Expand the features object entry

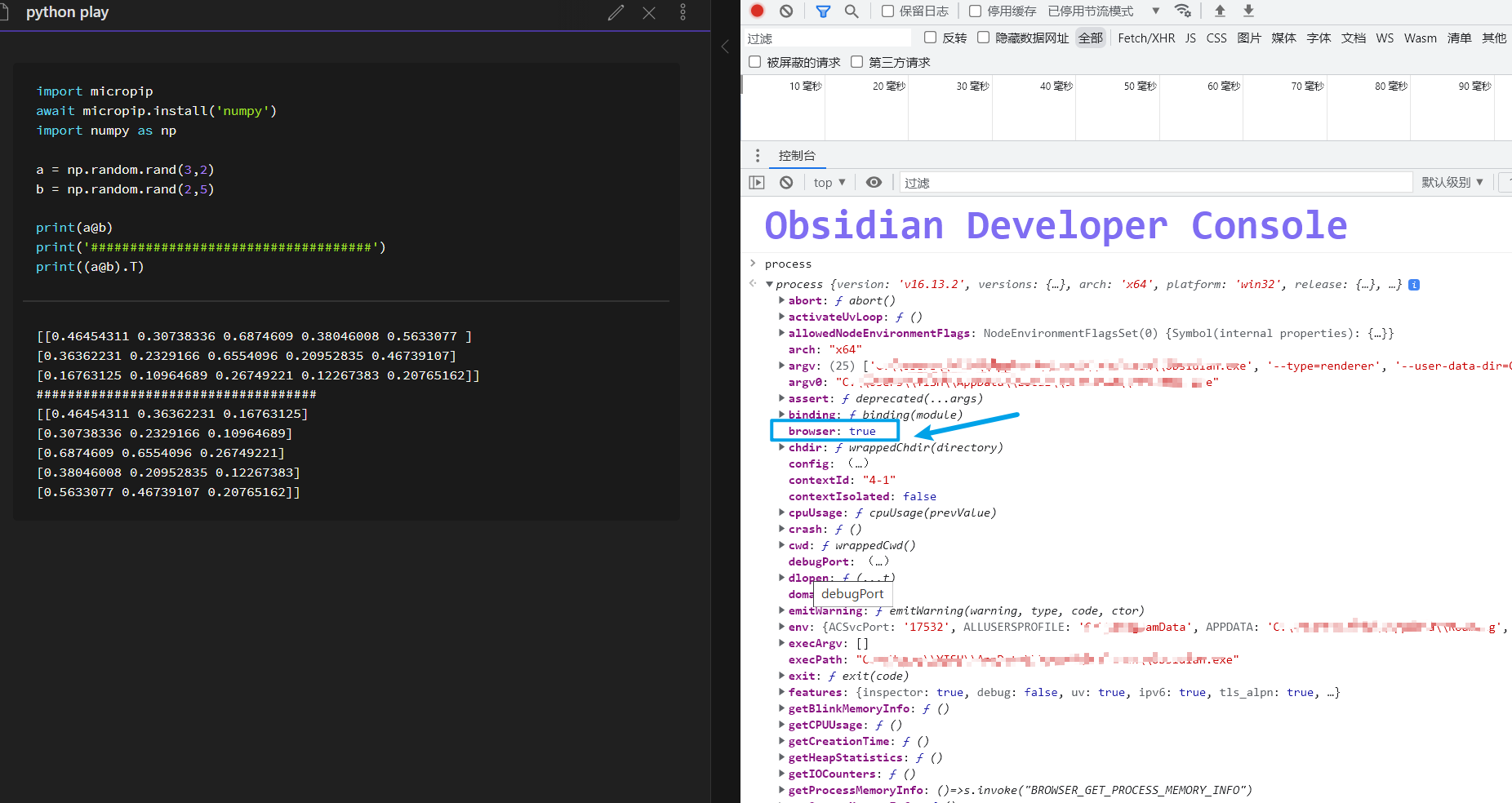(781, 692)
